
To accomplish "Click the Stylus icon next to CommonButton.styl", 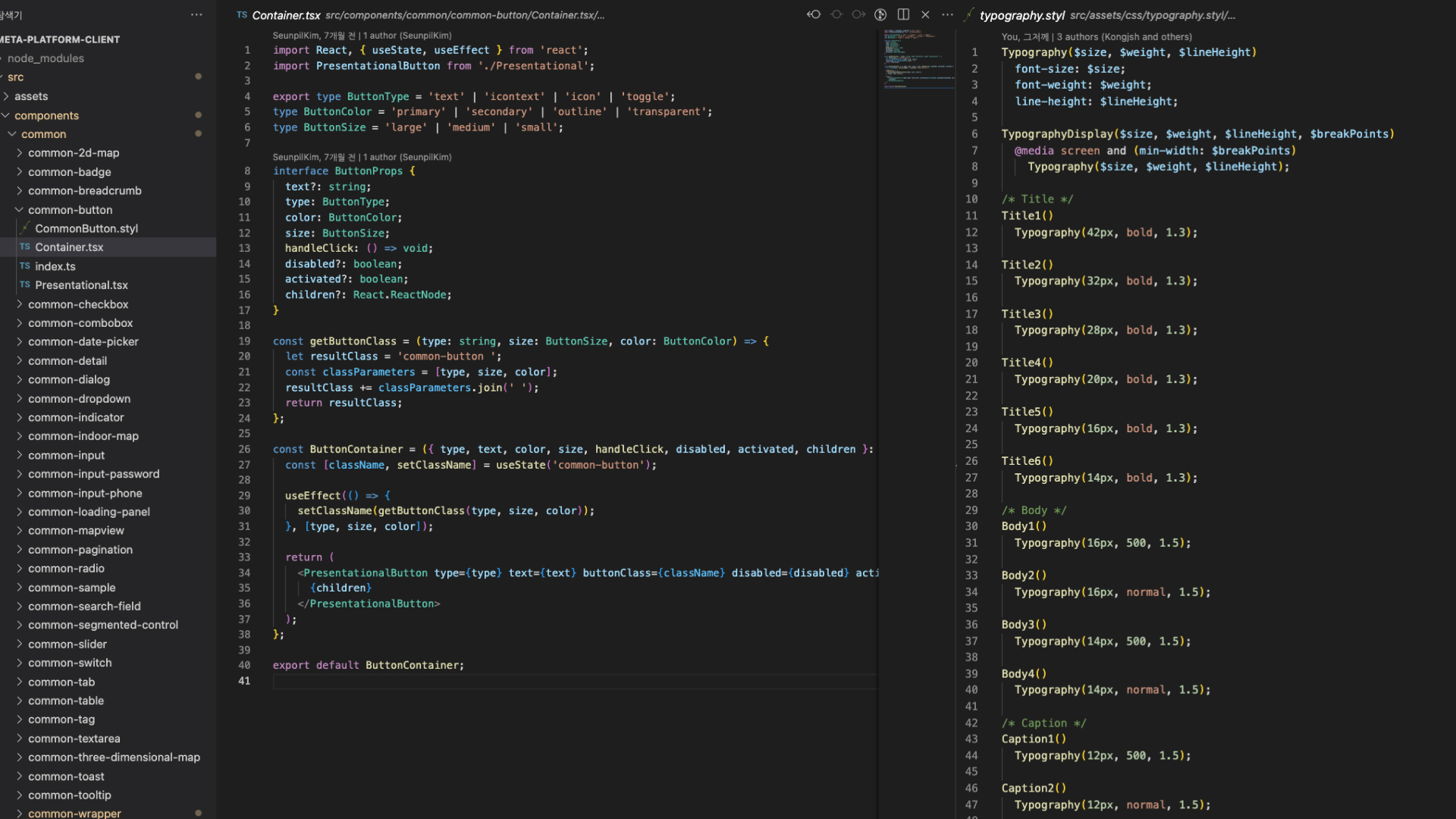I will click(x=25, y=227).
